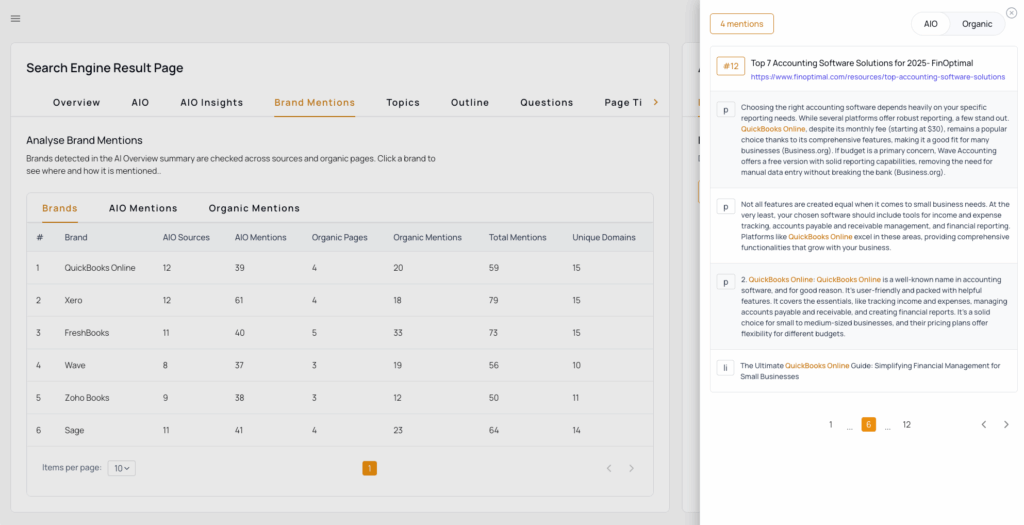Click highlighted QuickBooks Online in first paragraph
This screenshot has width=1024, height=525.
(773, 129)
